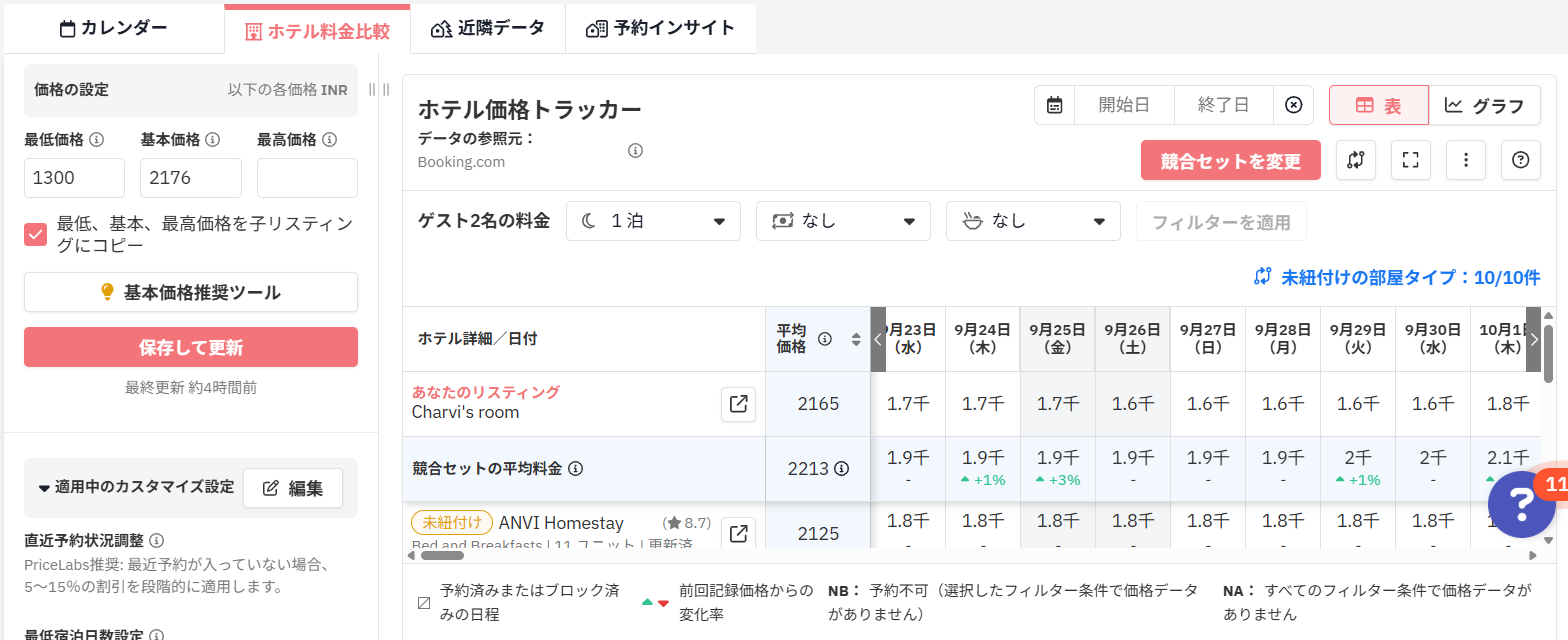Image resolution: width=1568 pixels, height=640 pixels.
Task: Open ANVI Homestay external link icon
Action: click(x=738, y=533)
